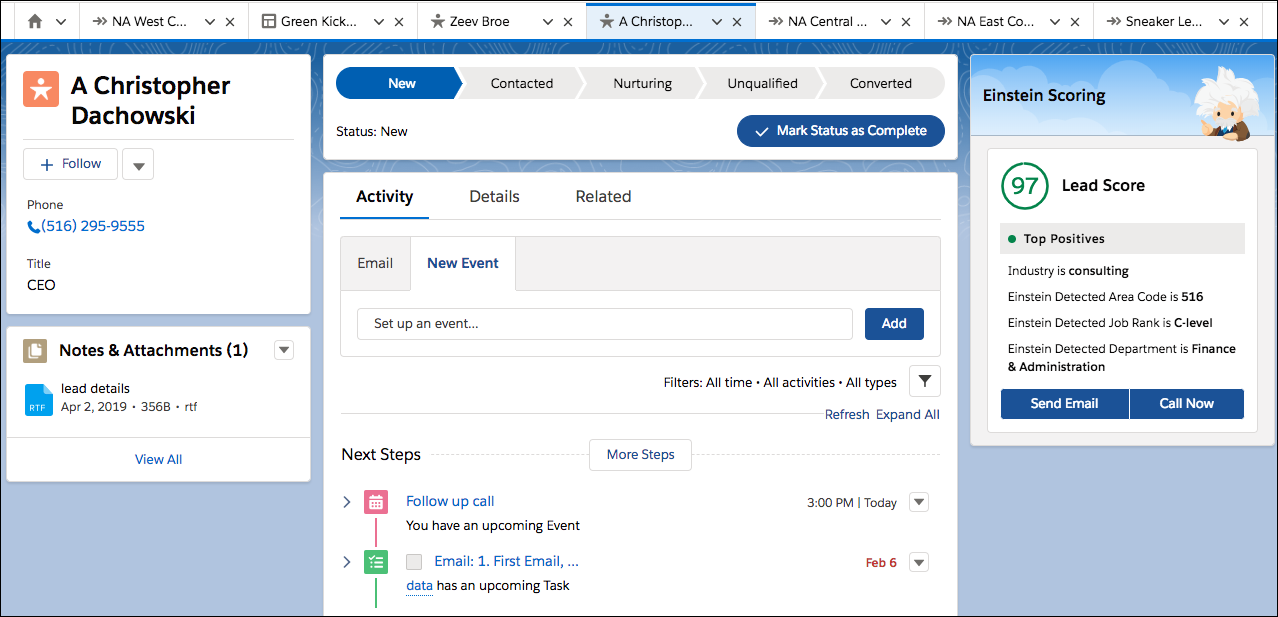This screenshot has height=617, width=1278.
Task: Close the NA East Co... tab
Action: 1076,22
